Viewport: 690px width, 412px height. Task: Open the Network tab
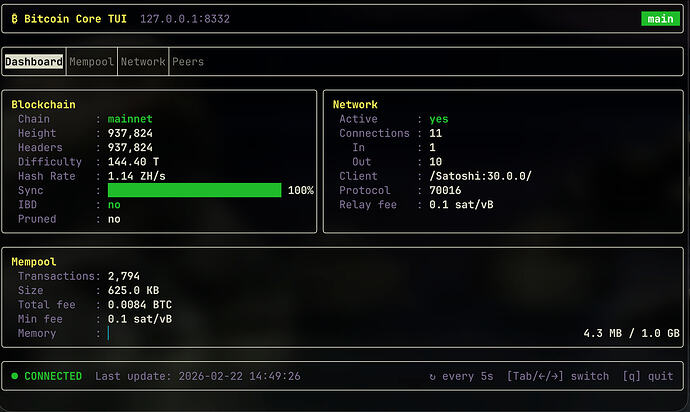(143, 62)
